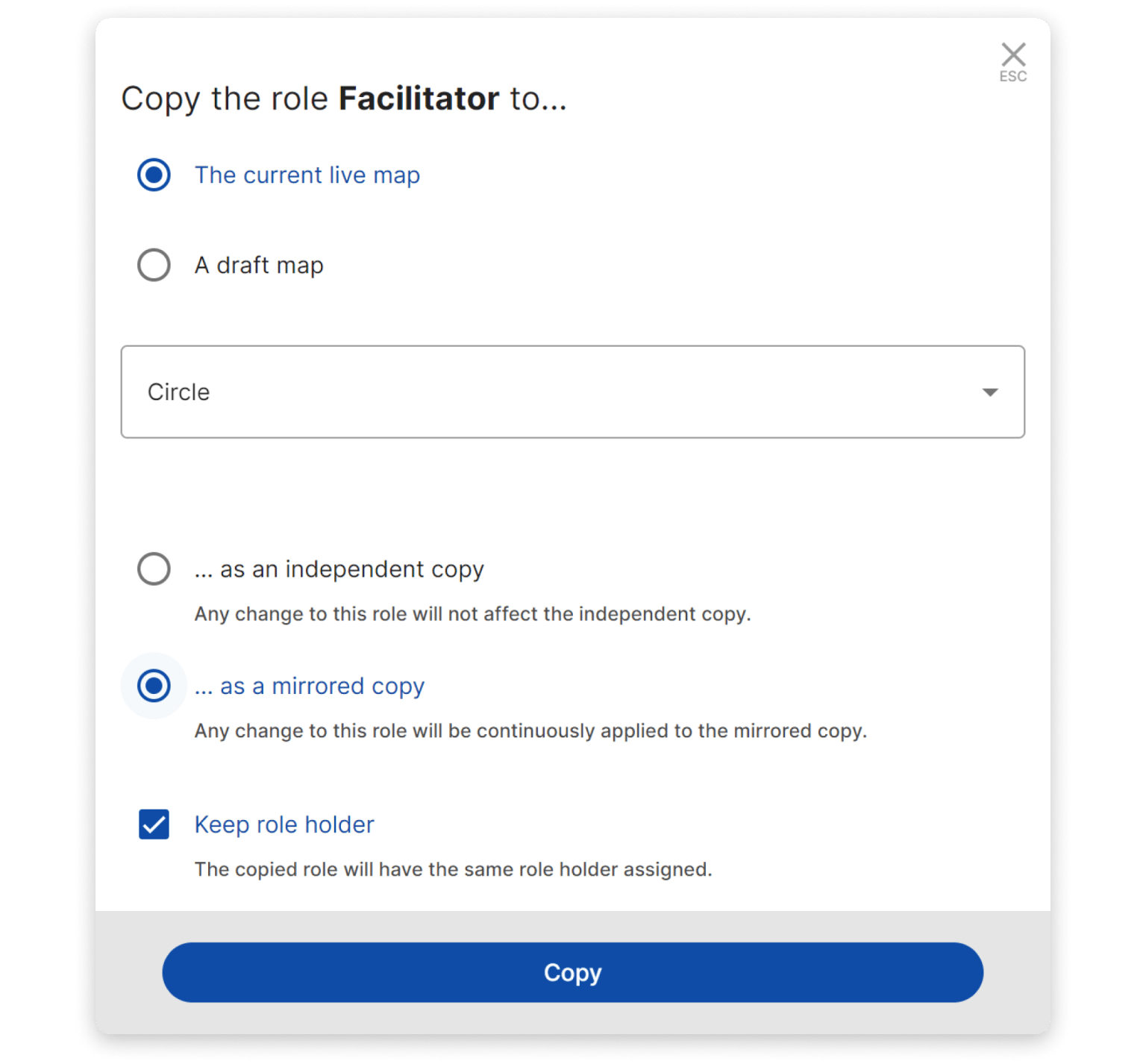1146x1064 pixels.
Task: Open the Circle combo box field
Action: tap(552, 392)
